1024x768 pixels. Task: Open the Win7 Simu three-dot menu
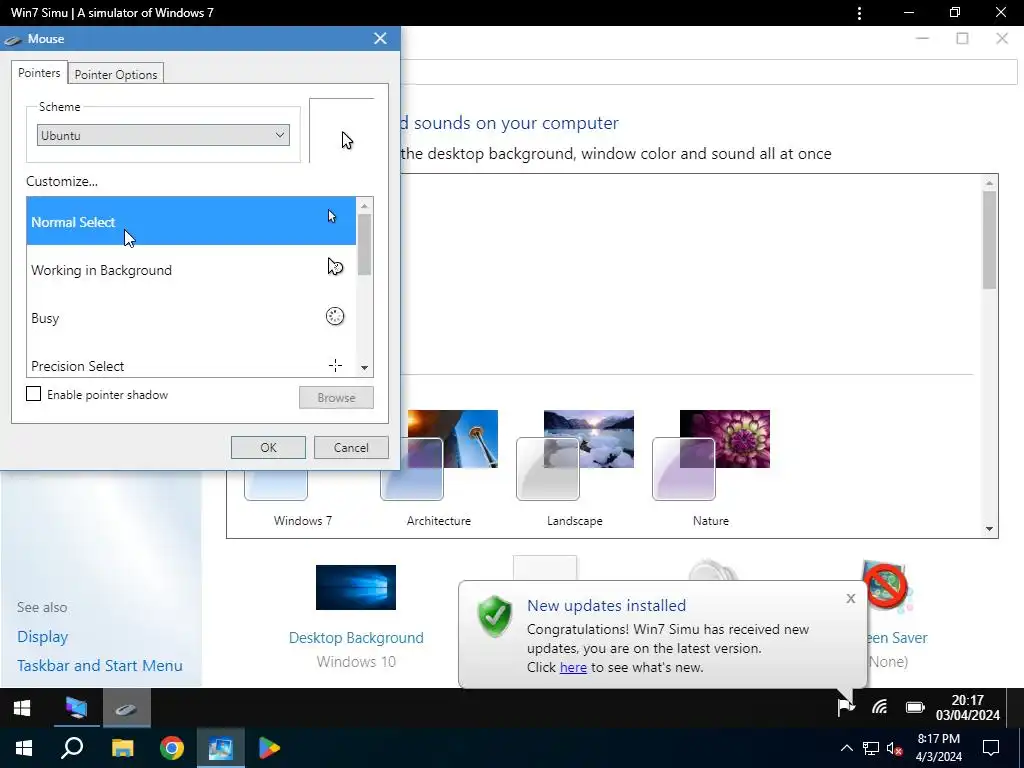click(859, 12)
